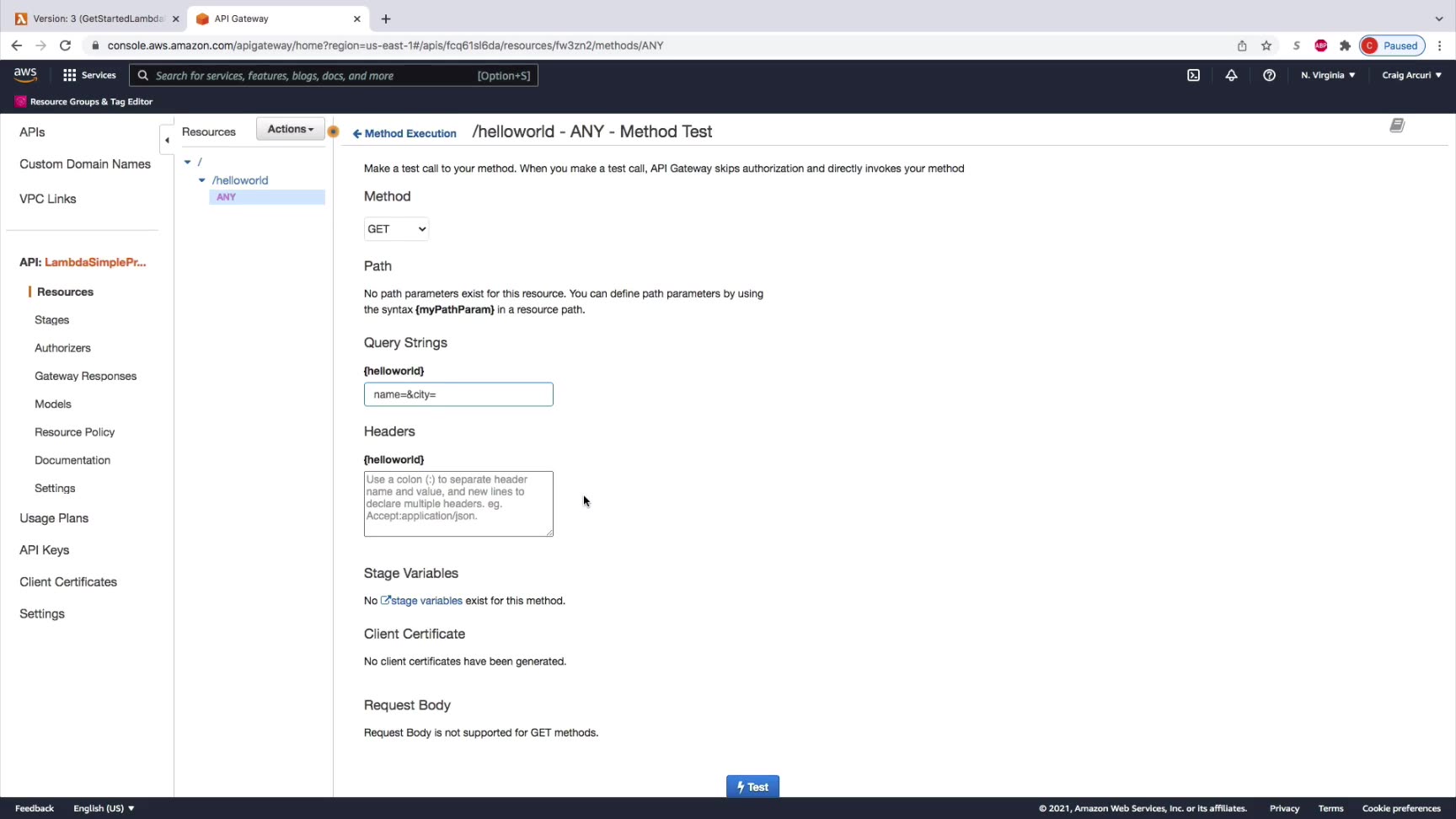The width and height of the screenshot is (1456, 819).
Task: Open the browser extensions puzzle icon
Action: click(1345, 45)
